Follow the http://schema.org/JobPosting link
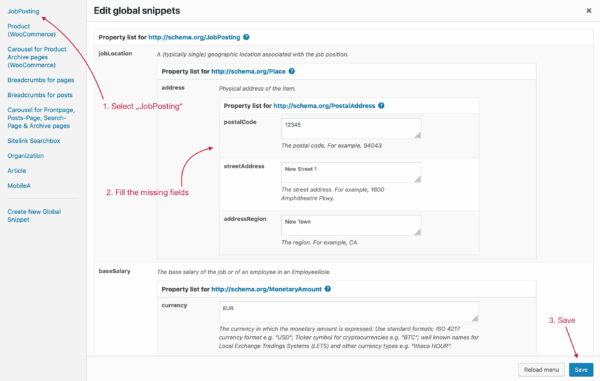Image resolution: width=600 pixels, height=381 pixels. 194,37
